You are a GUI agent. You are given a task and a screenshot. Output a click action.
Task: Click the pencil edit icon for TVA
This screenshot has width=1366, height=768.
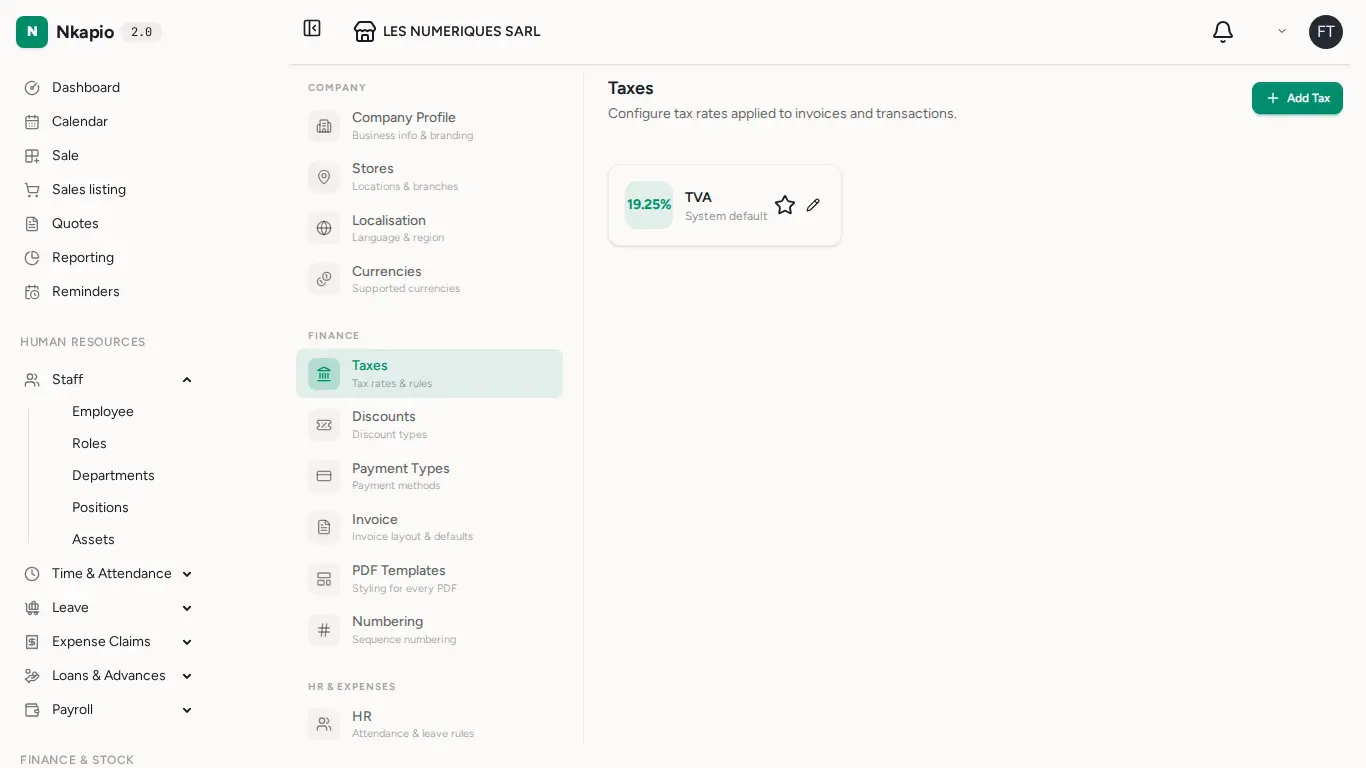813,205
